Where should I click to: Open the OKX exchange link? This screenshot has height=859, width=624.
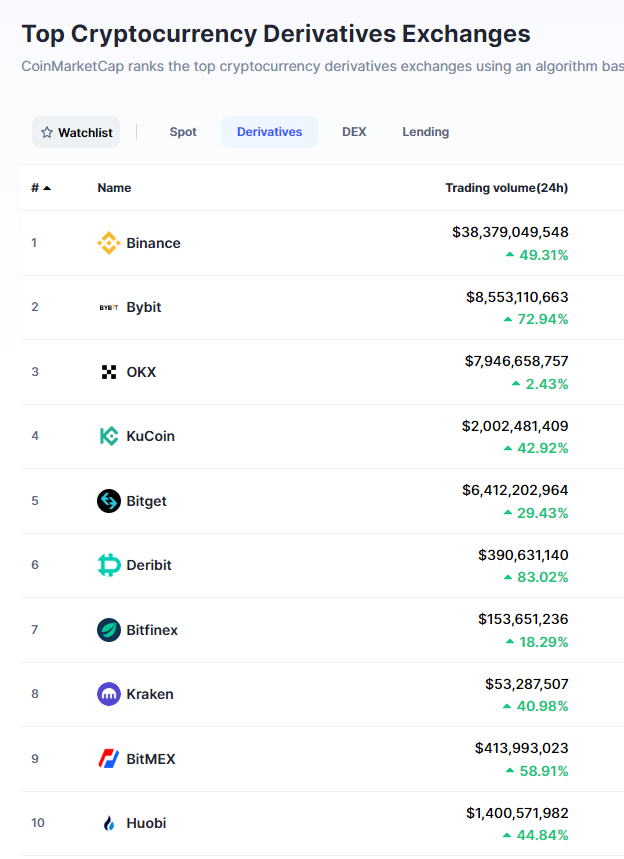pos(141,372)
